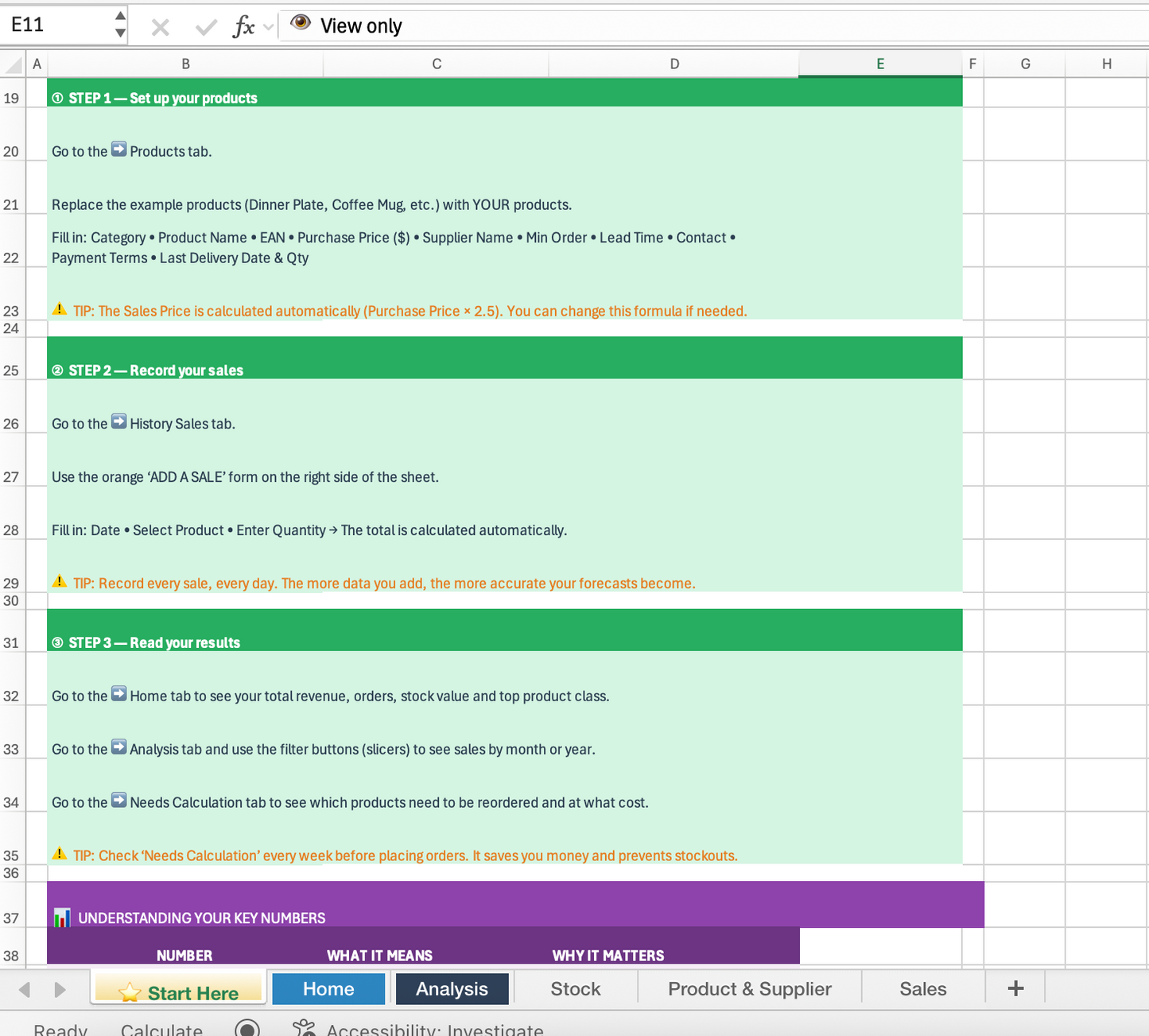Click the NUMBER column heading
Screen dimensions: 1149x1036
click(x=184, y=955)
